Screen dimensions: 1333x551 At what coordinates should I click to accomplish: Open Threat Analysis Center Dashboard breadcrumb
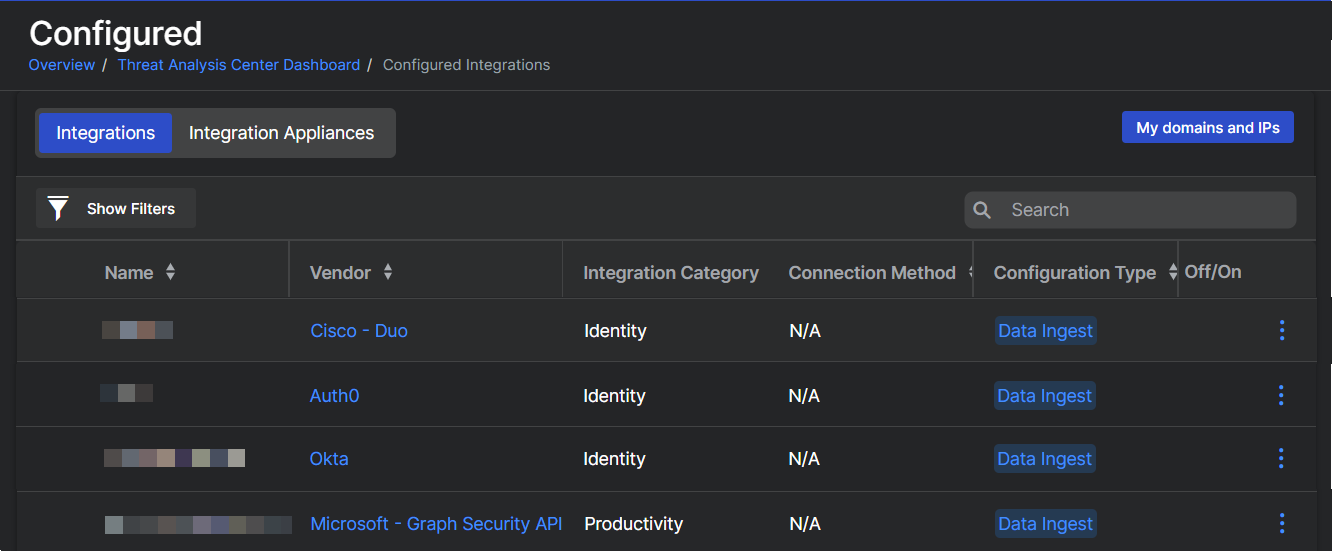[x=238, y=65]
